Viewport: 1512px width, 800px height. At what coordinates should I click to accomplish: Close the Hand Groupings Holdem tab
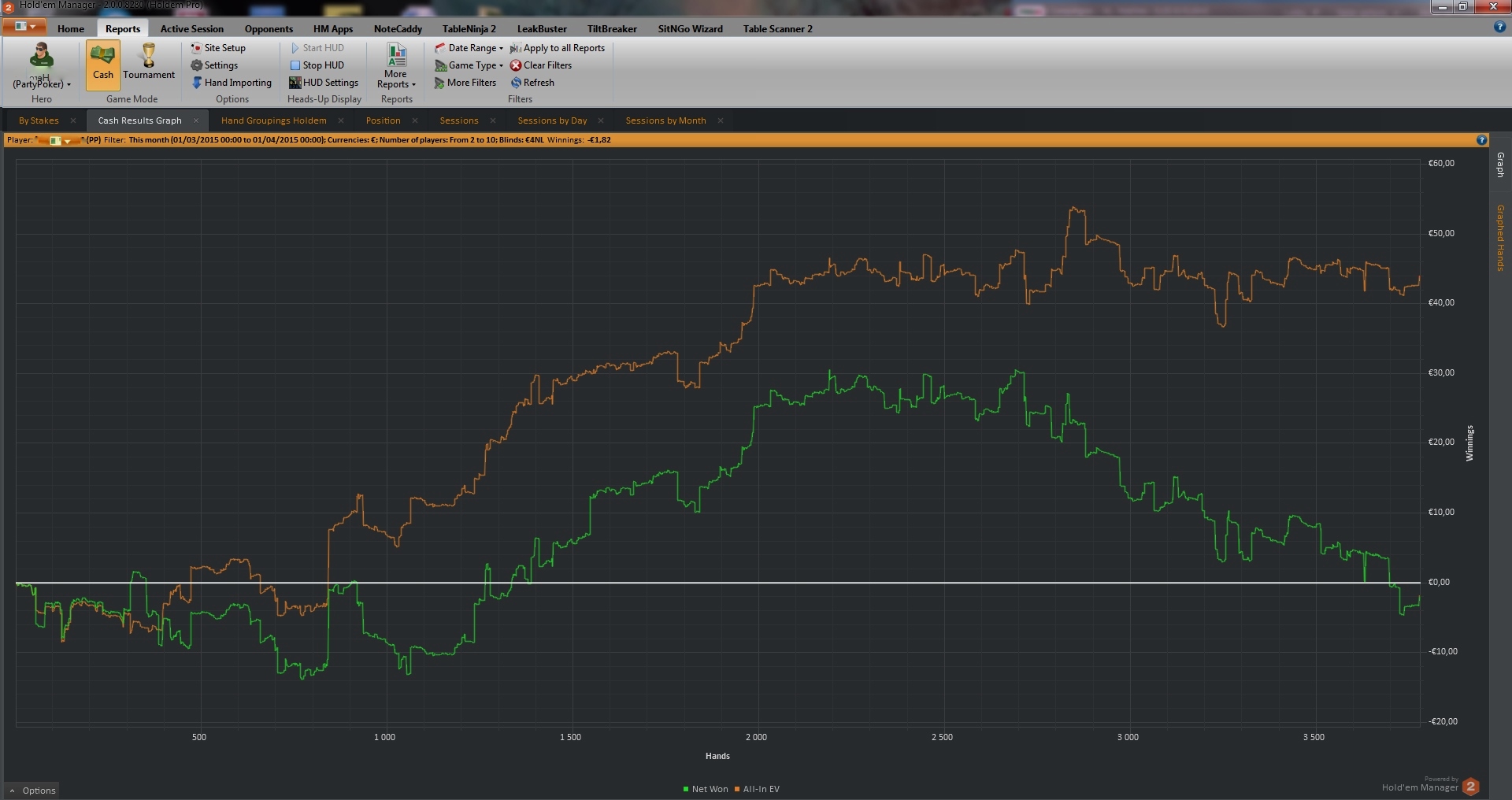(341, 120)
